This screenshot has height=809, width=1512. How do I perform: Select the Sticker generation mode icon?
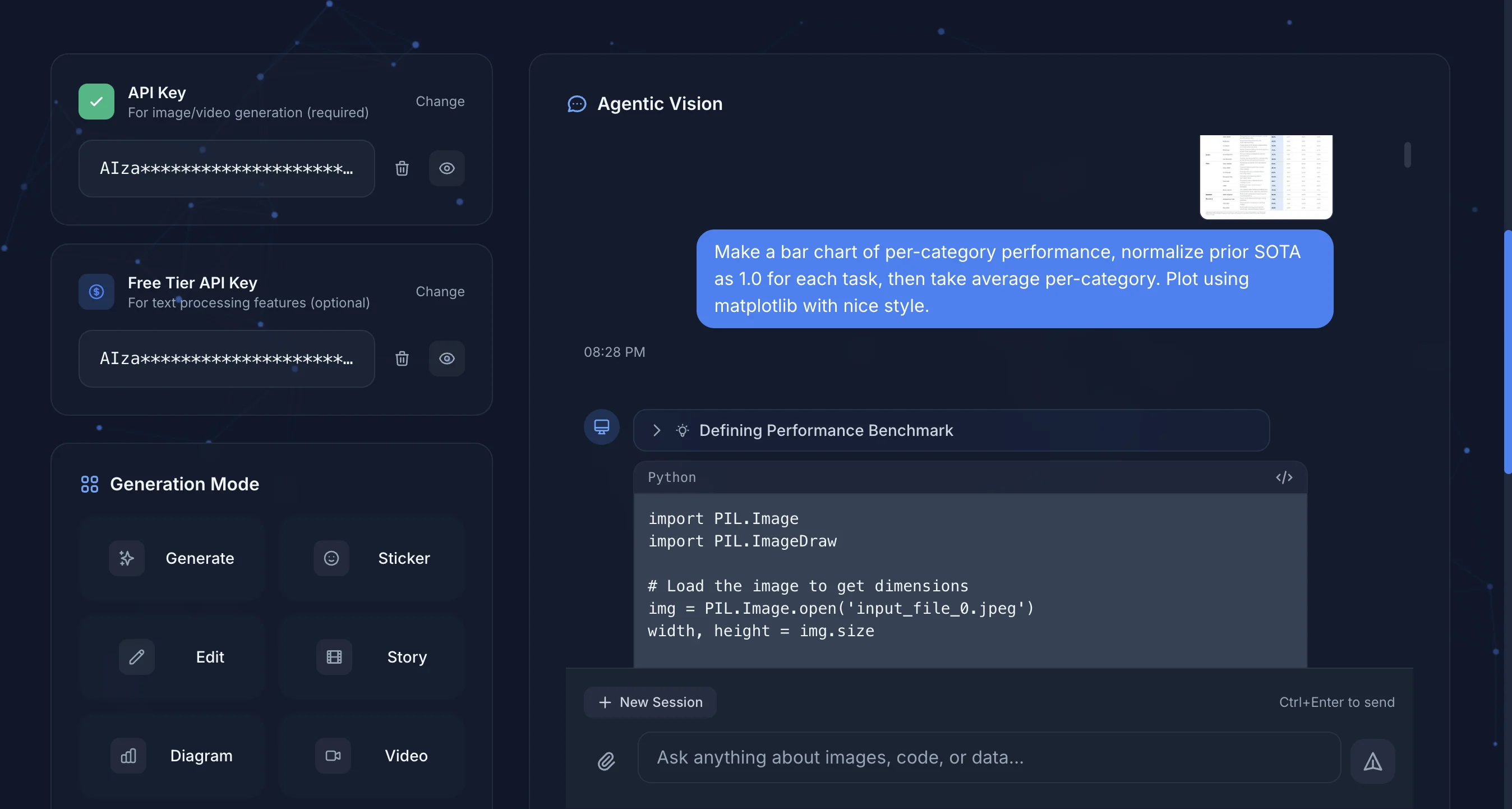point(331,558)
